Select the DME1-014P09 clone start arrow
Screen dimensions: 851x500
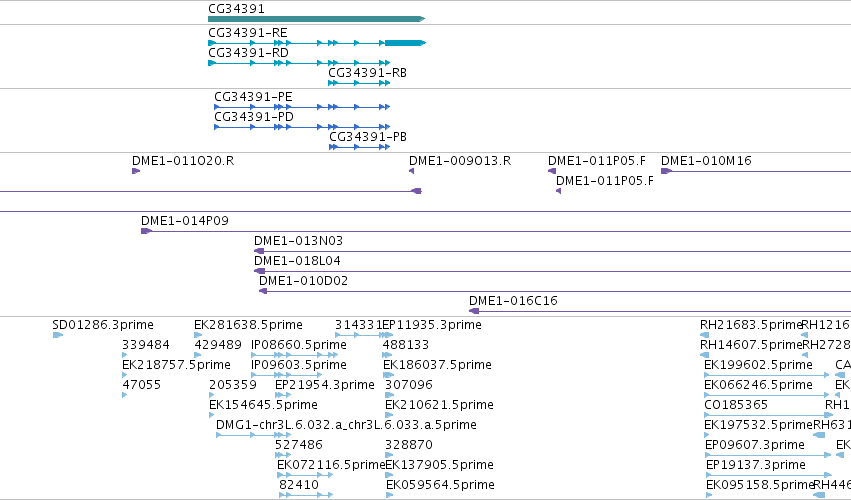click(x=146, y=231)
